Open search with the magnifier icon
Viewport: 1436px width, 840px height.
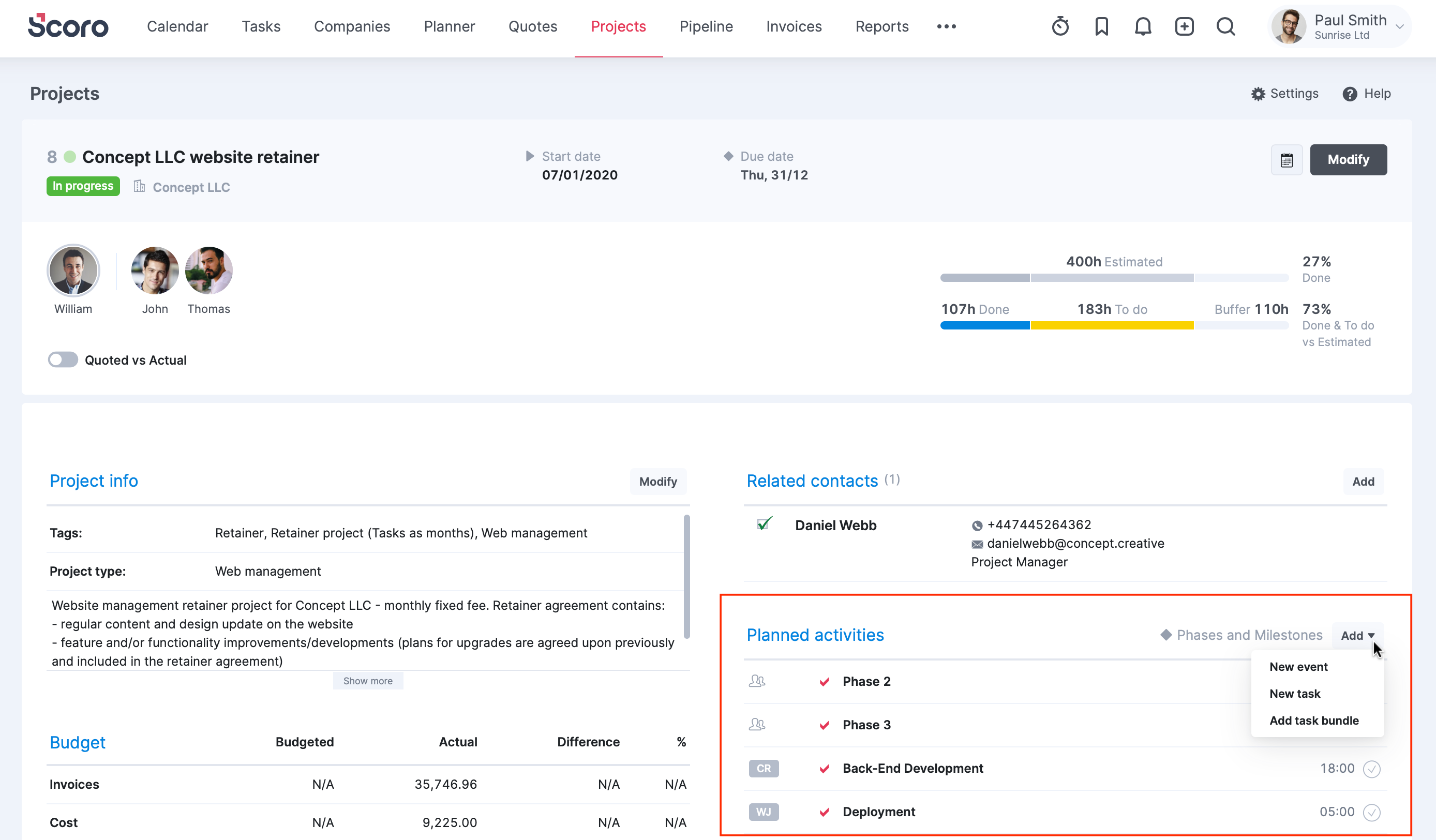(1226, 26)
